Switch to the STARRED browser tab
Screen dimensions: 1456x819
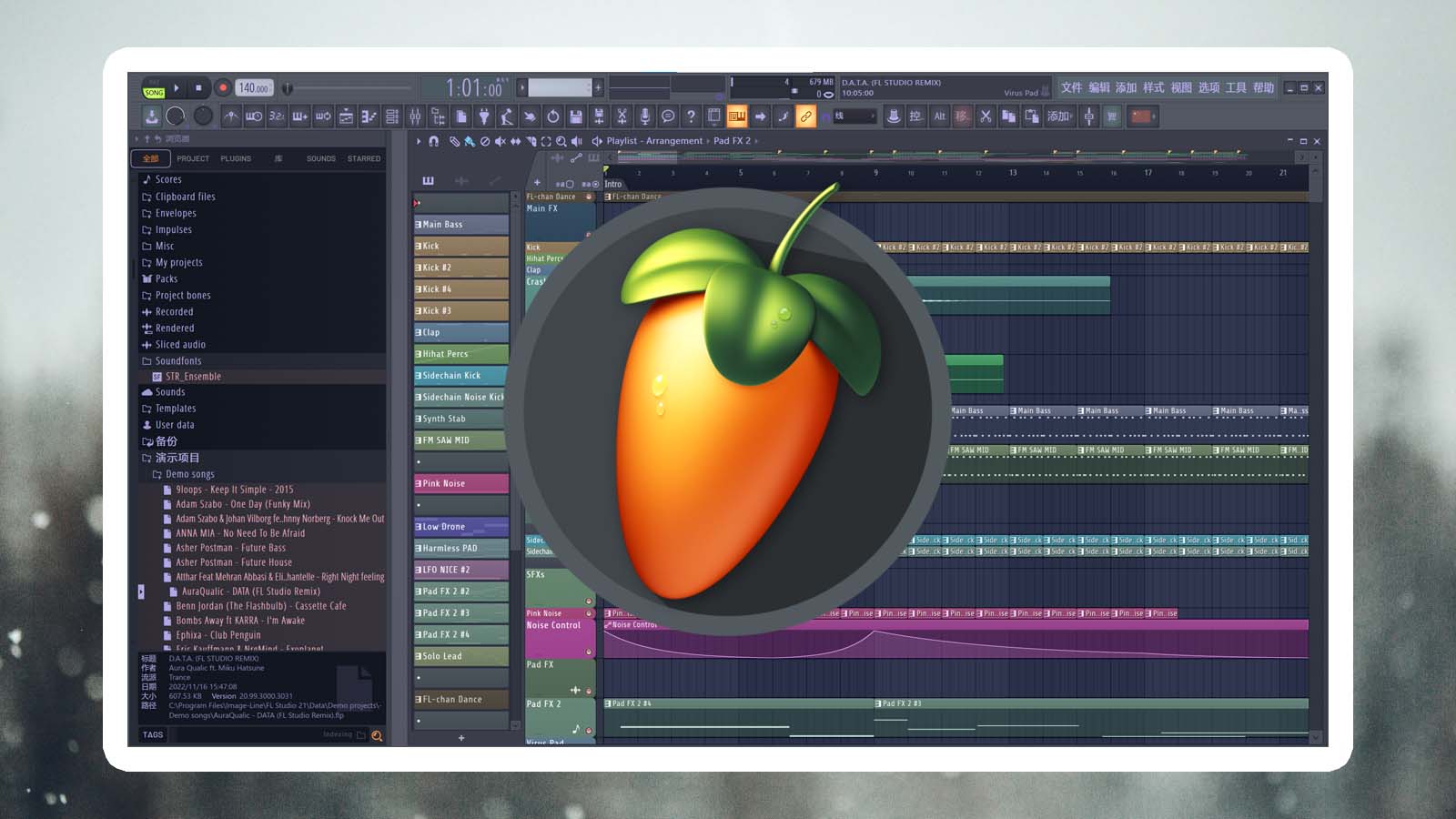tap(364, 158)
